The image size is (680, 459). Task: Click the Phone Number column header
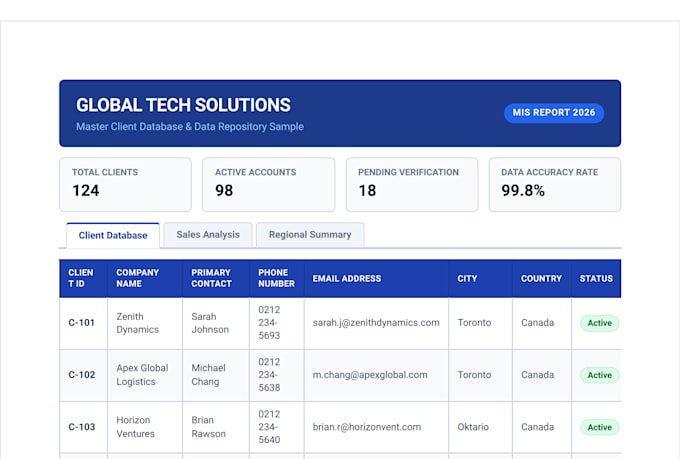(x=276, y=278)
